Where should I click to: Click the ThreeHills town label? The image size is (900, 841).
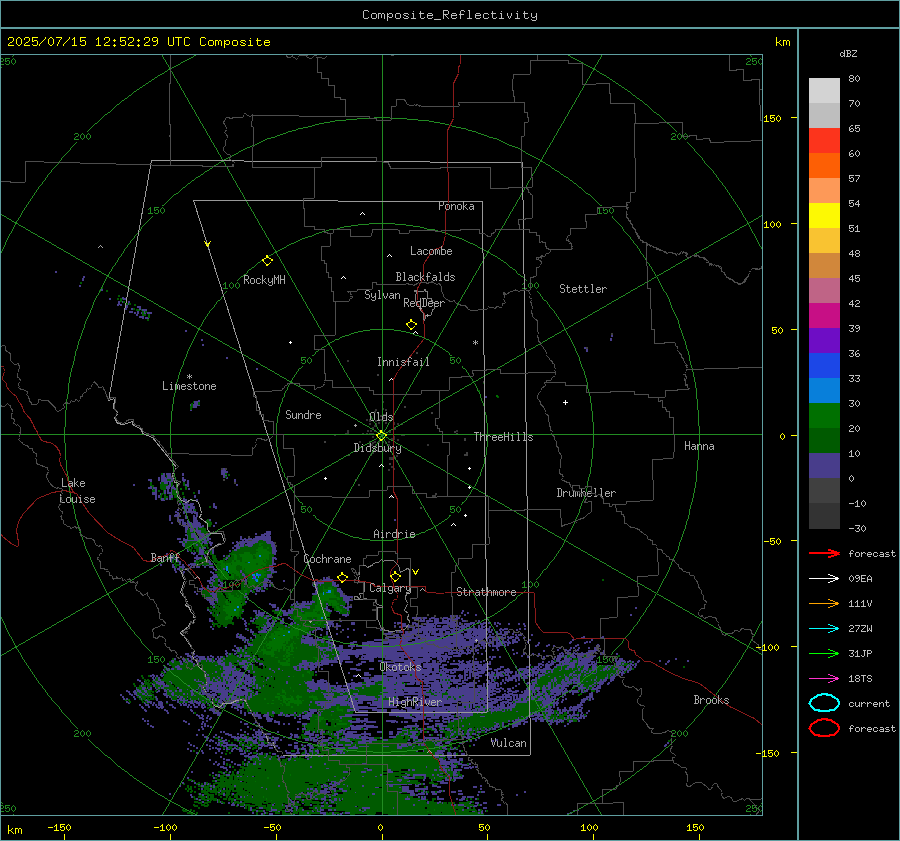point(503,437)
